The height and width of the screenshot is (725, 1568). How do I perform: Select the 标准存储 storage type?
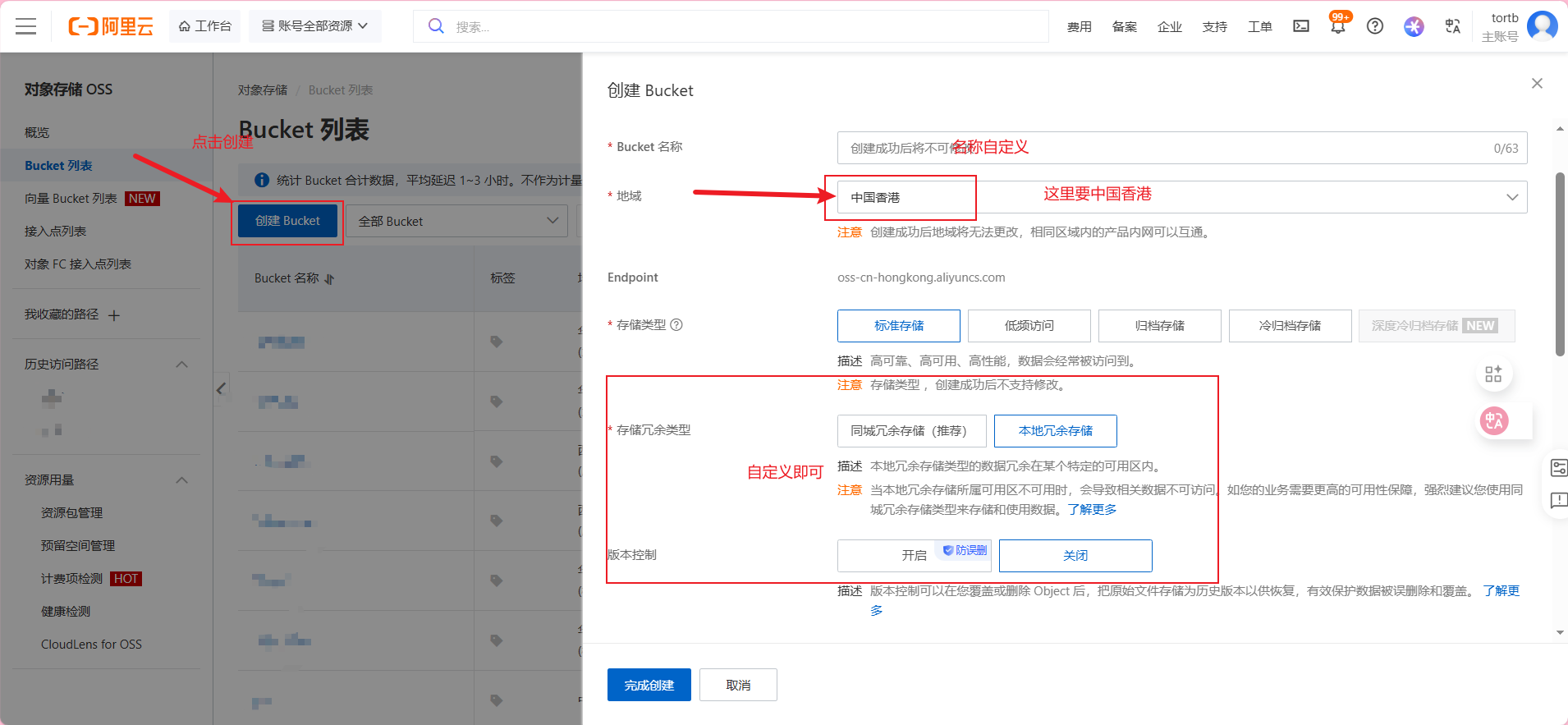(x=898, y=326)
